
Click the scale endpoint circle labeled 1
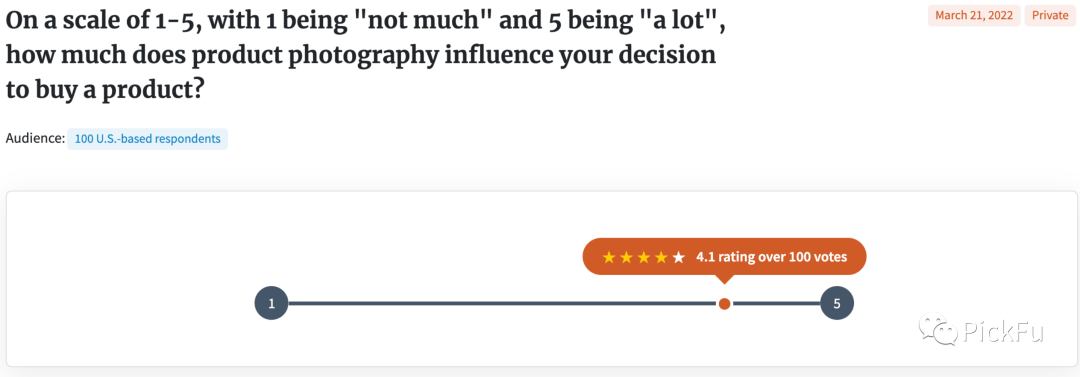(271, 303)
